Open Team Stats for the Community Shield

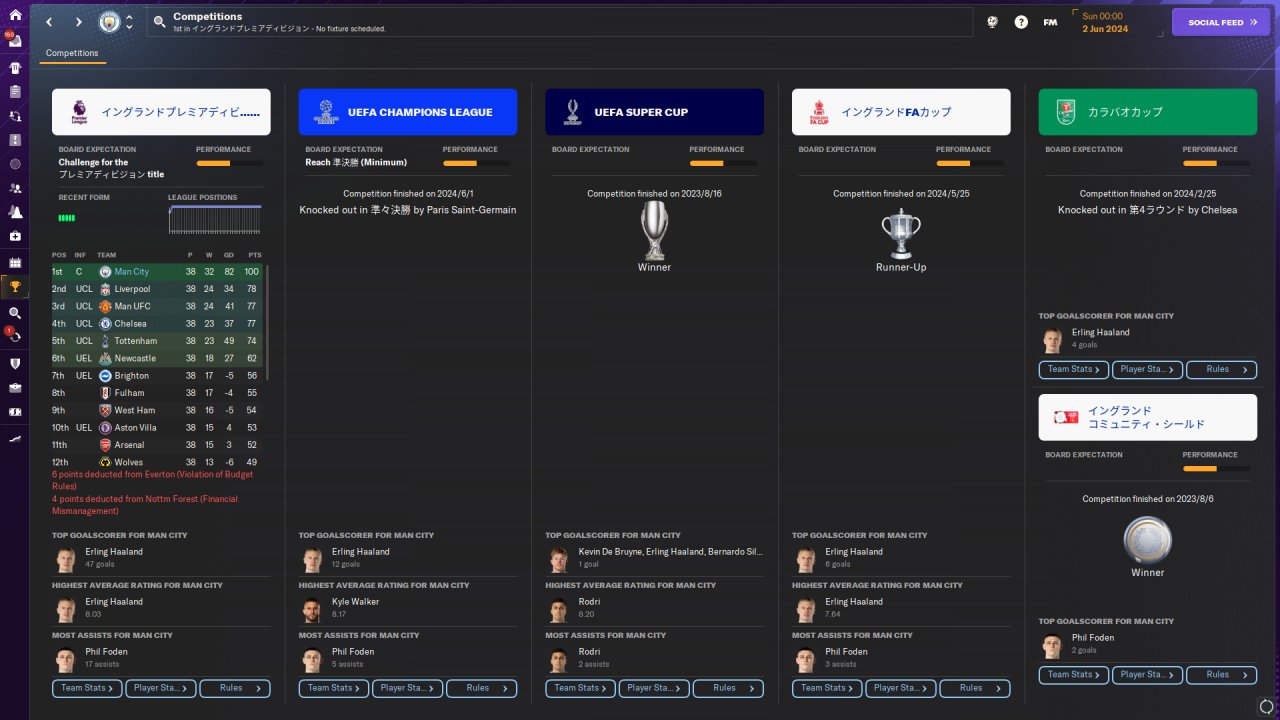(1074, 675)
